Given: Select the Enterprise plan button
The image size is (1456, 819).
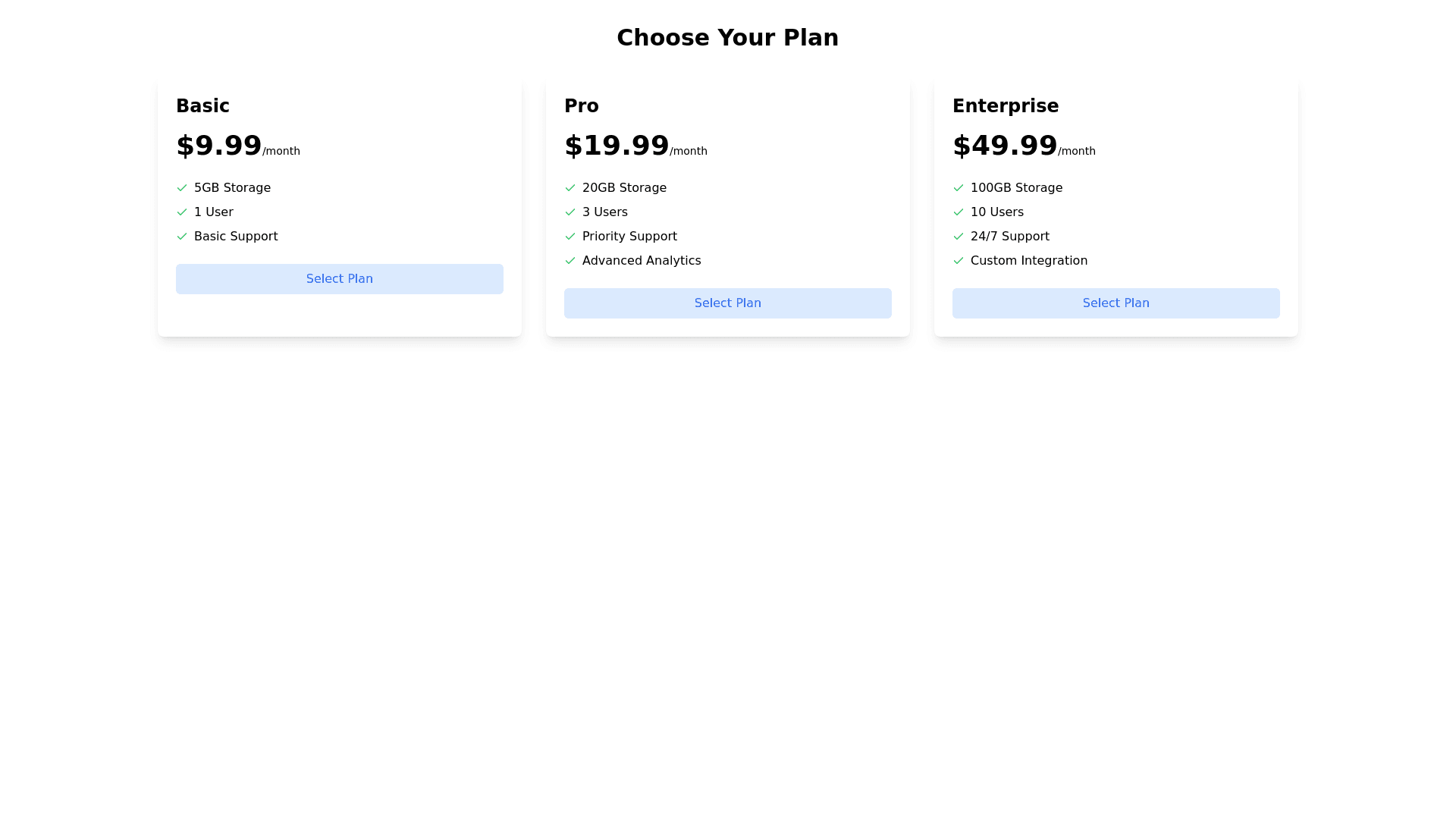Looking at the screenshot, I should point(1116,303).
